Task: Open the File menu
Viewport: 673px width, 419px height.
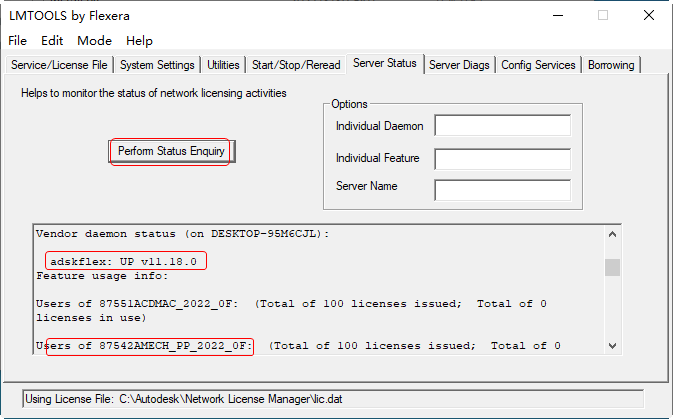Action: 18,41
